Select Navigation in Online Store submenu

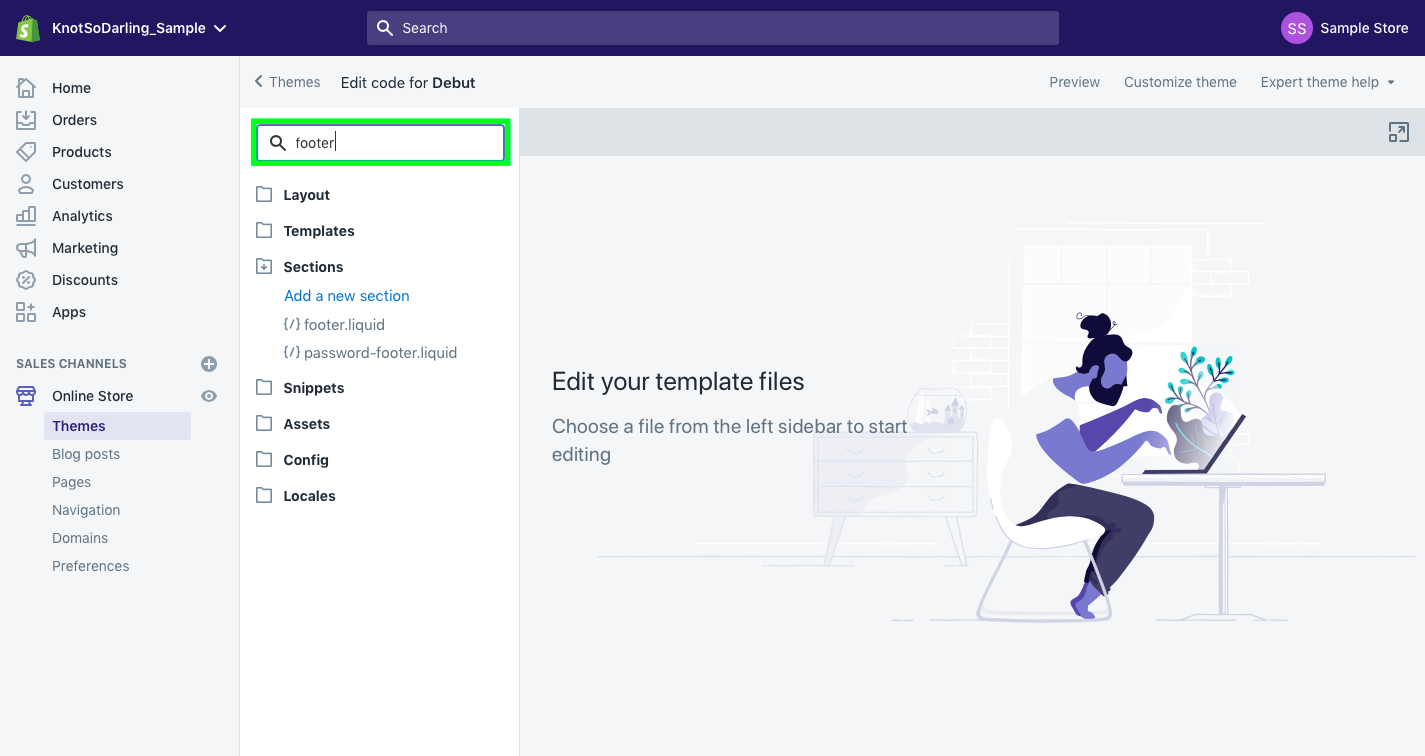click(x=86, y=510)
